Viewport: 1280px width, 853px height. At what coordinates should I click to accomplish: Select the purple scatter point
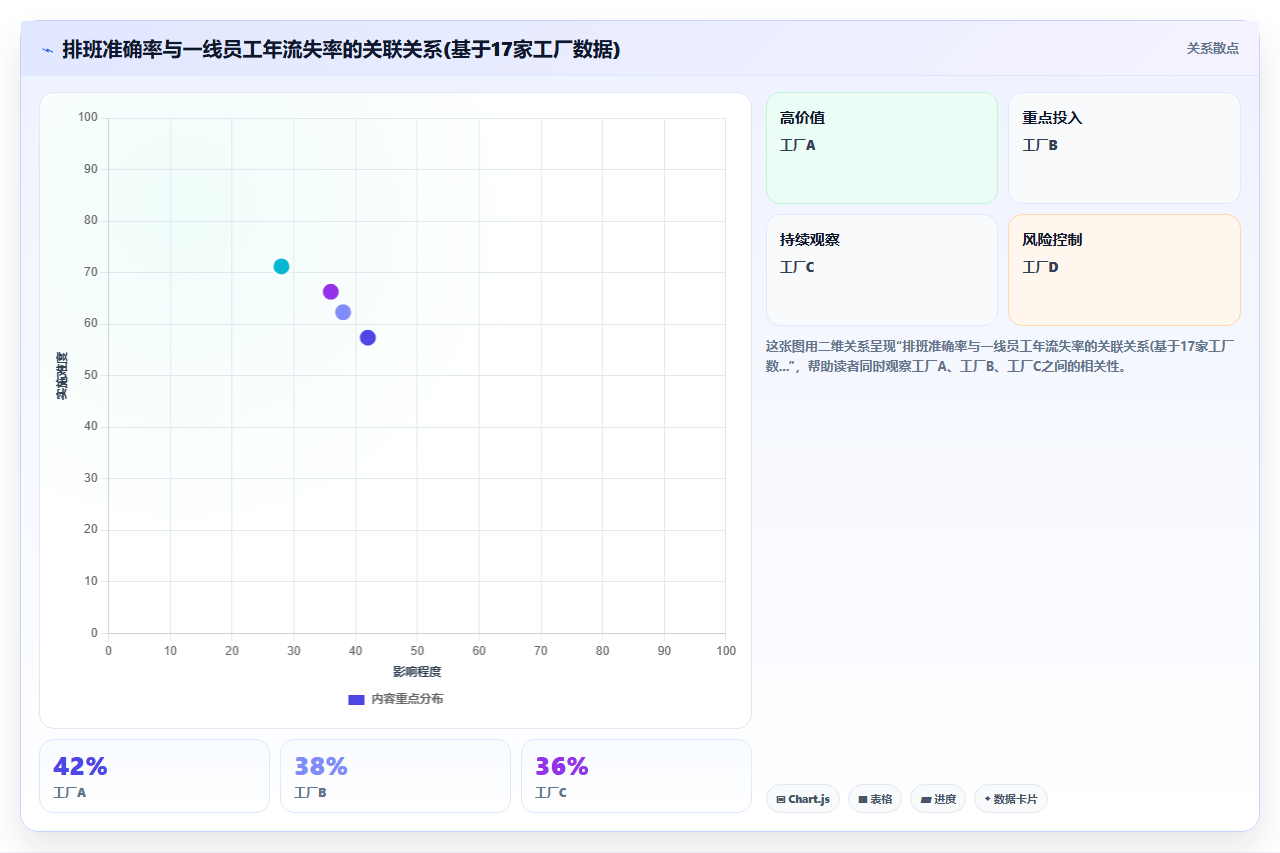(x=331, y=292)
